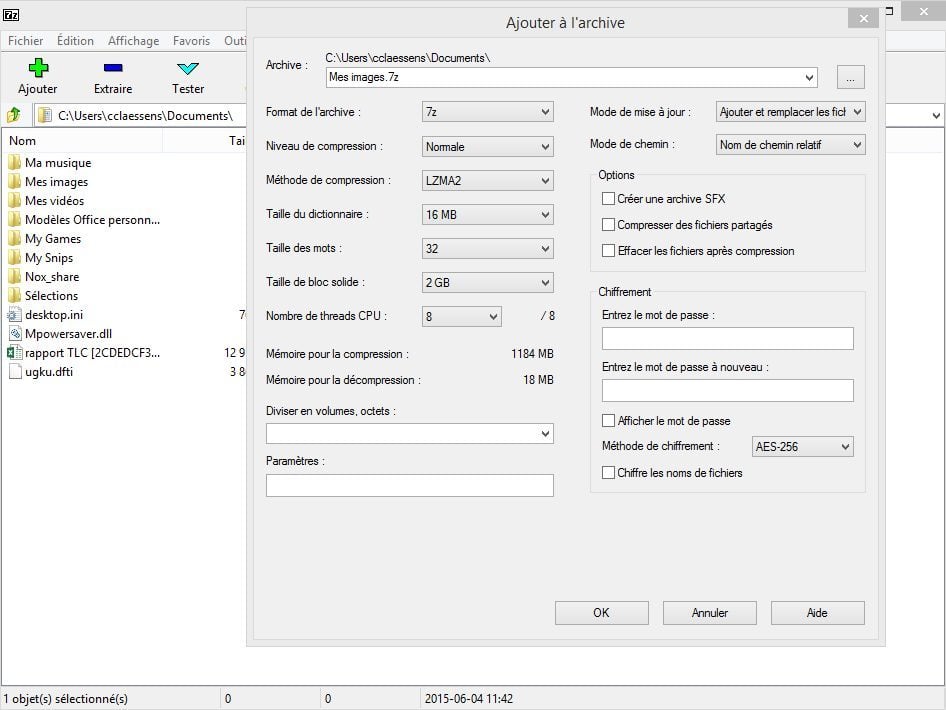The width and height of the screenshot is (946, 710).
Task: Click the Entrez le mot de passe field
Action: tap(727, 338)
